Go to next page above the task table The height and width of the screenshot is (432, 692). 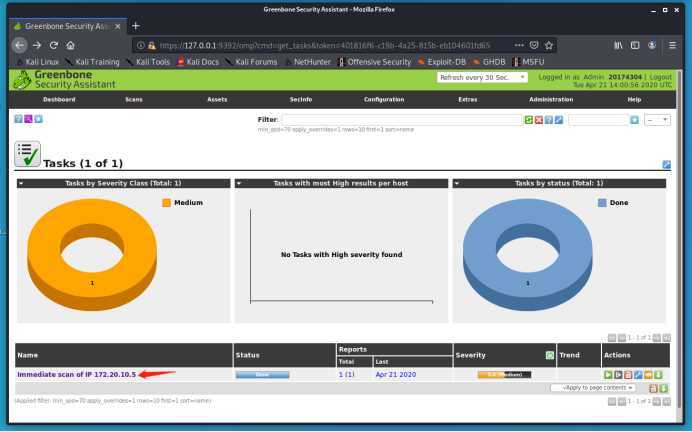point(657,338)
